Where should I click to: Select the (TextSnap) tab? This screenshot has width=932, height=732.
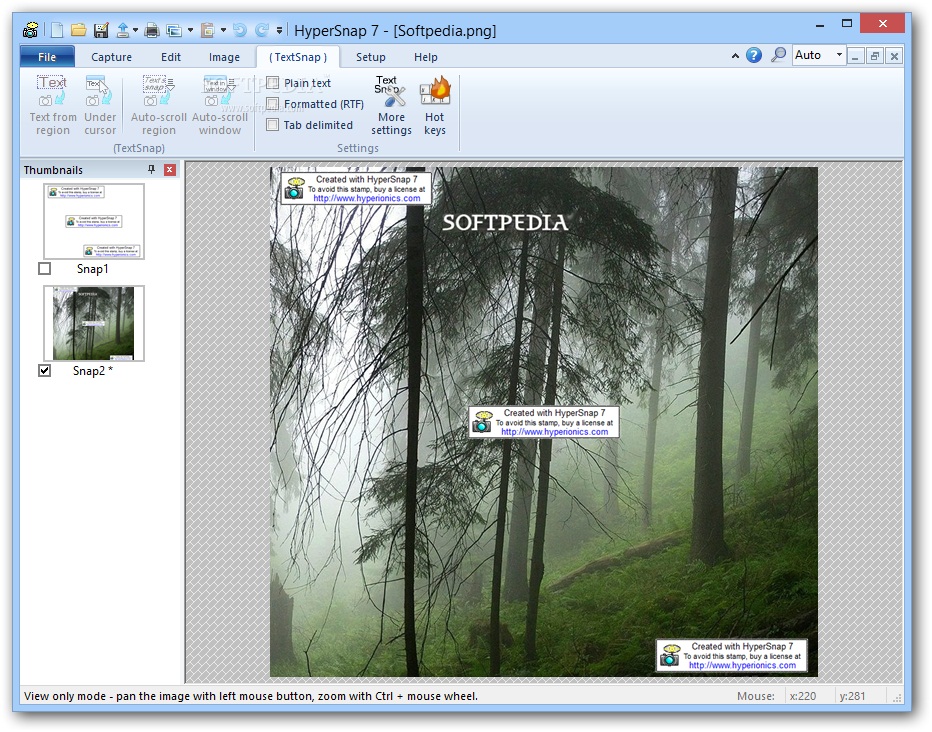point(298,57)
